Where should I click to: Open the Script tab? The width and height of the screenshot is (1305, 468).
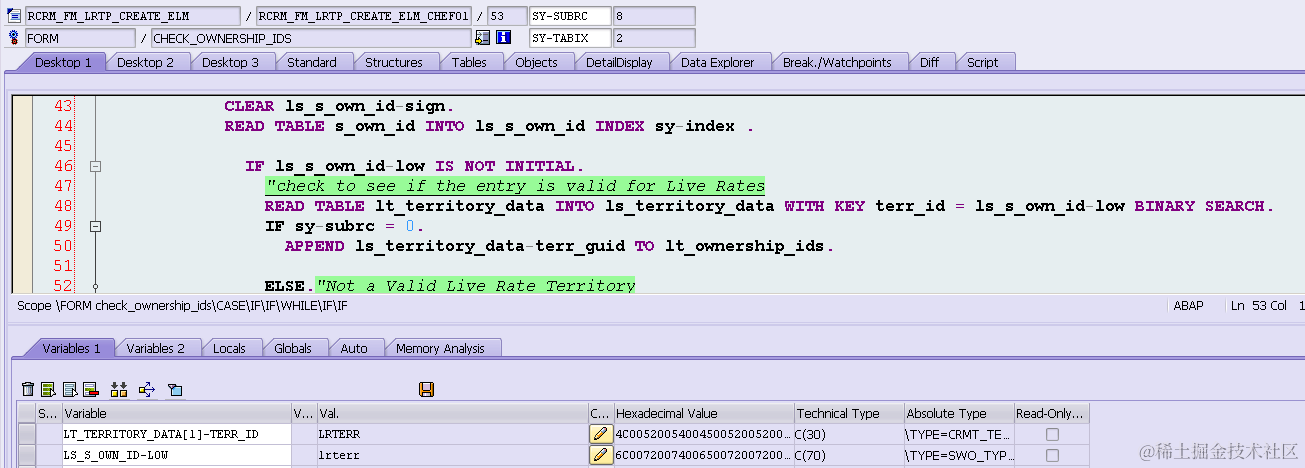[983, 62]
